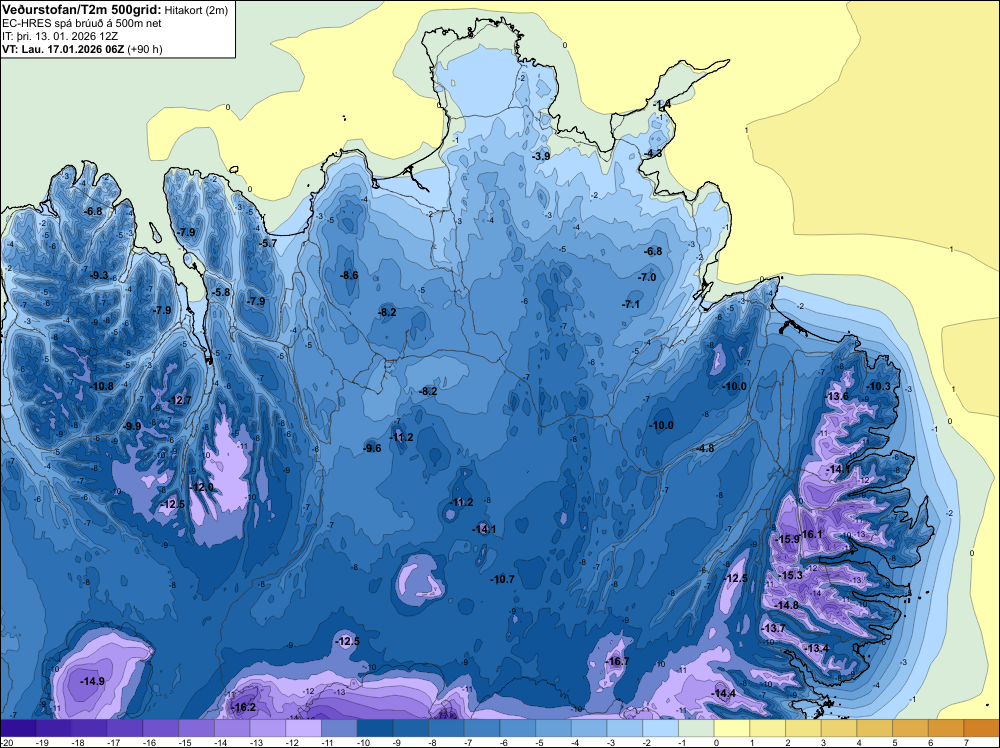Viewport: 1000px width, 748px height.
Task: Select the -5.7 temperature label
Action: [268, 243]
